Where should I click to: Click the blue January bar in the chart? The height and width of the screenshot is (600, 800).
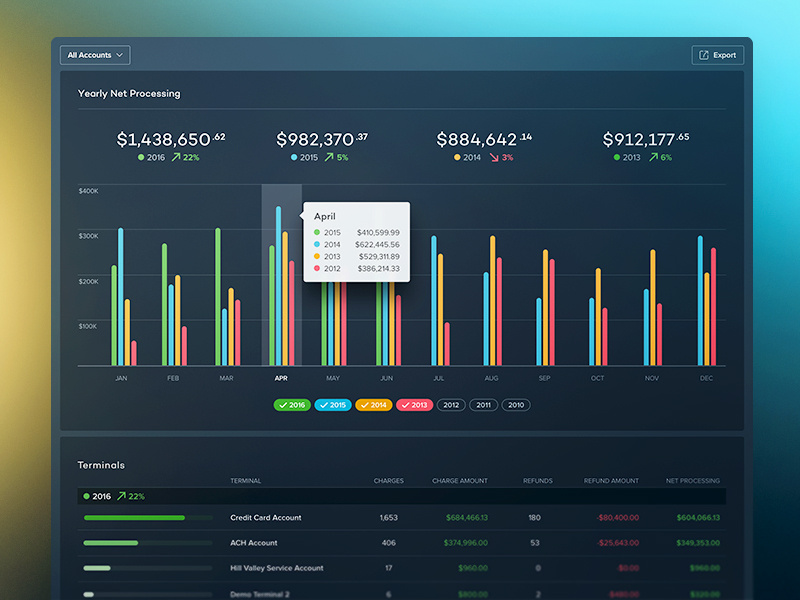(121, 297)
